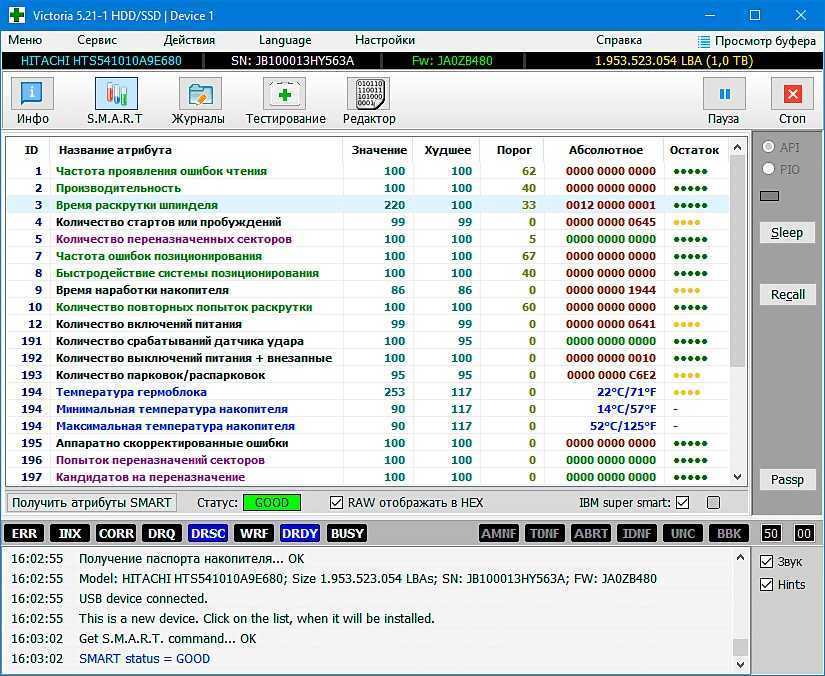Open Журналы logs folder icon
Viewport: 825px width, 676px height.
click(200, 94)
